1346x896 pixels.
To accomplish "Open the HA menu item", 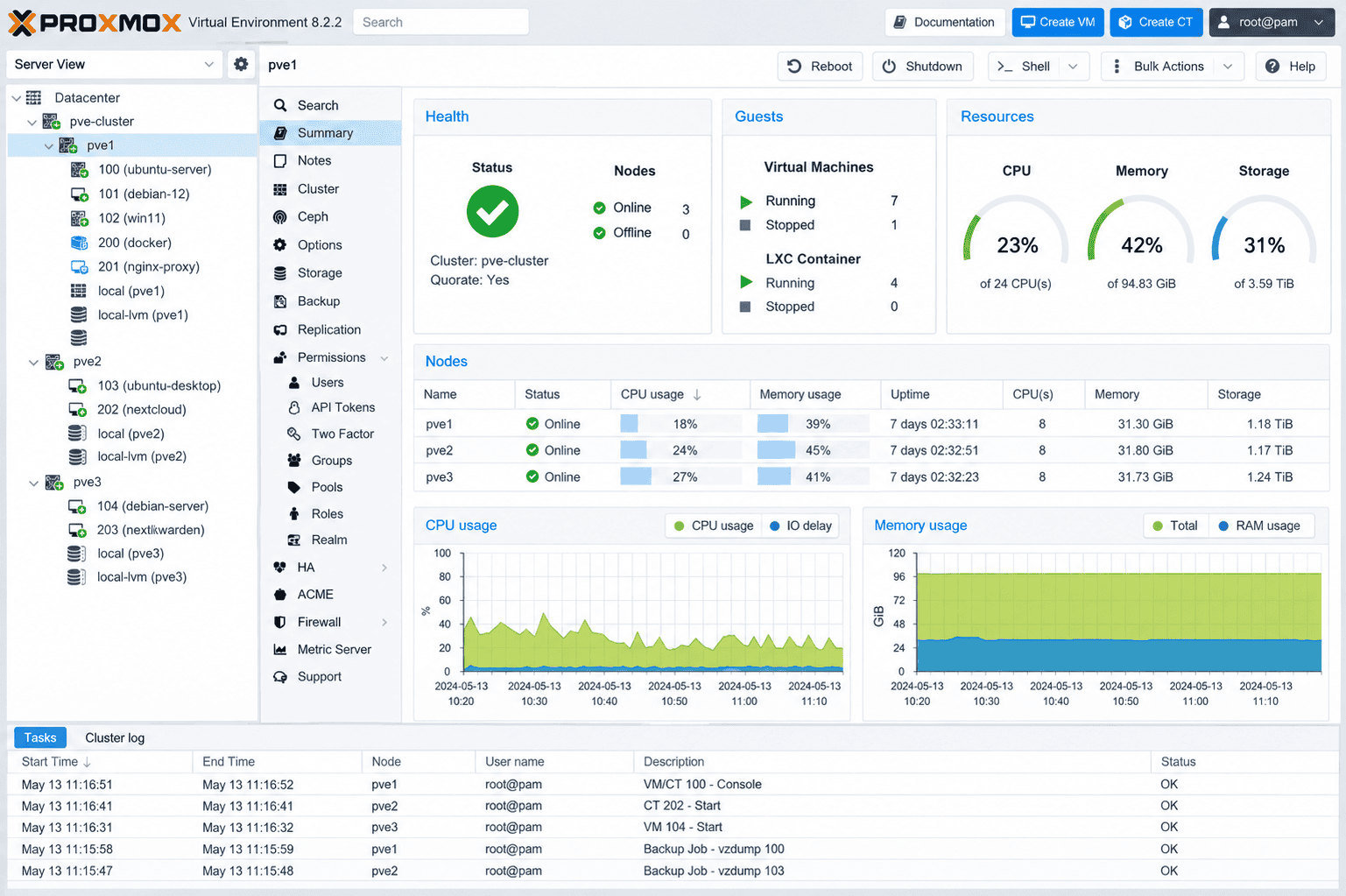I will tap(331, 568).
